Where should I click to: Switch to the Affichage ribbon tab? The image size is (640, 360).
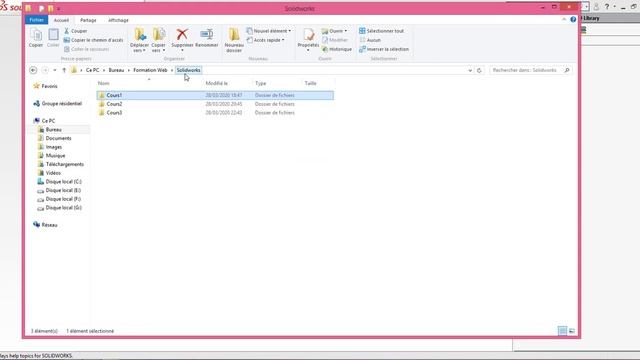(x=118, y=20)
